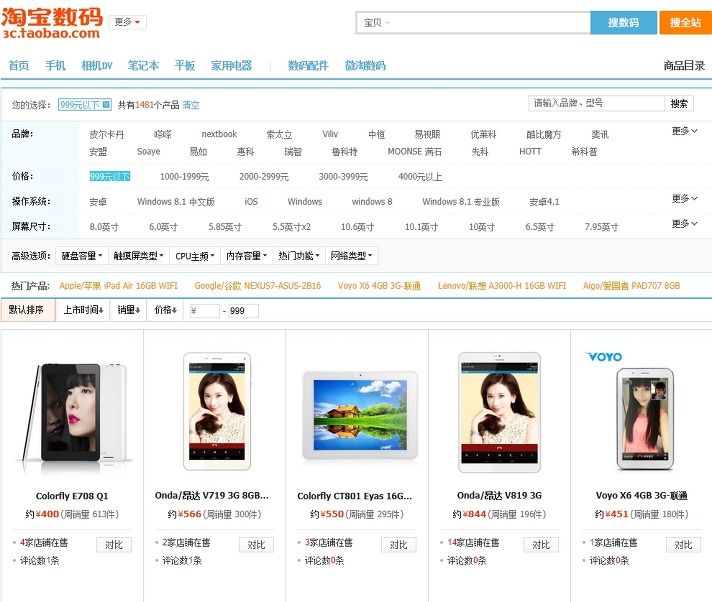Screen dimensions: 712x602
Task: Open the 触摸屏类型 dropdown
Action: click(138, 256)
